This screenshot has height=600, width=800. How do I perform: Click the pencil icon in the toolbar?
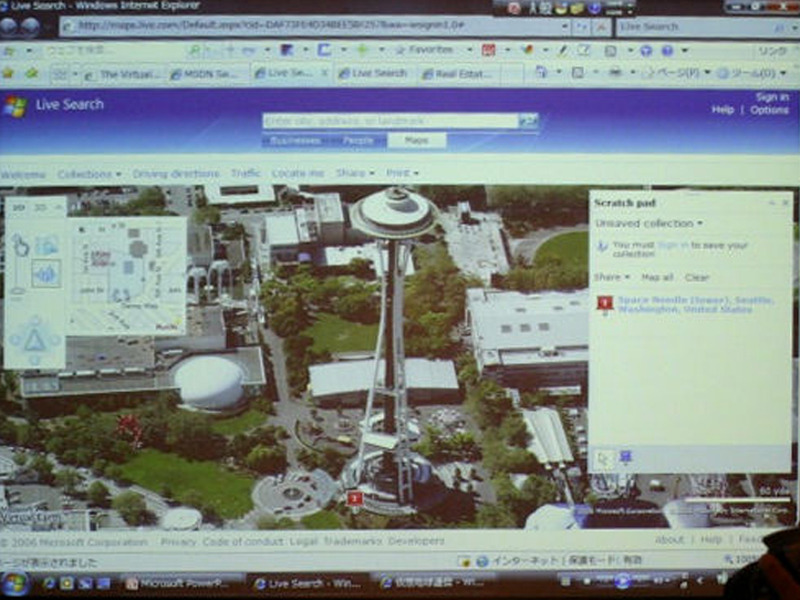click(x=562, y=50)
